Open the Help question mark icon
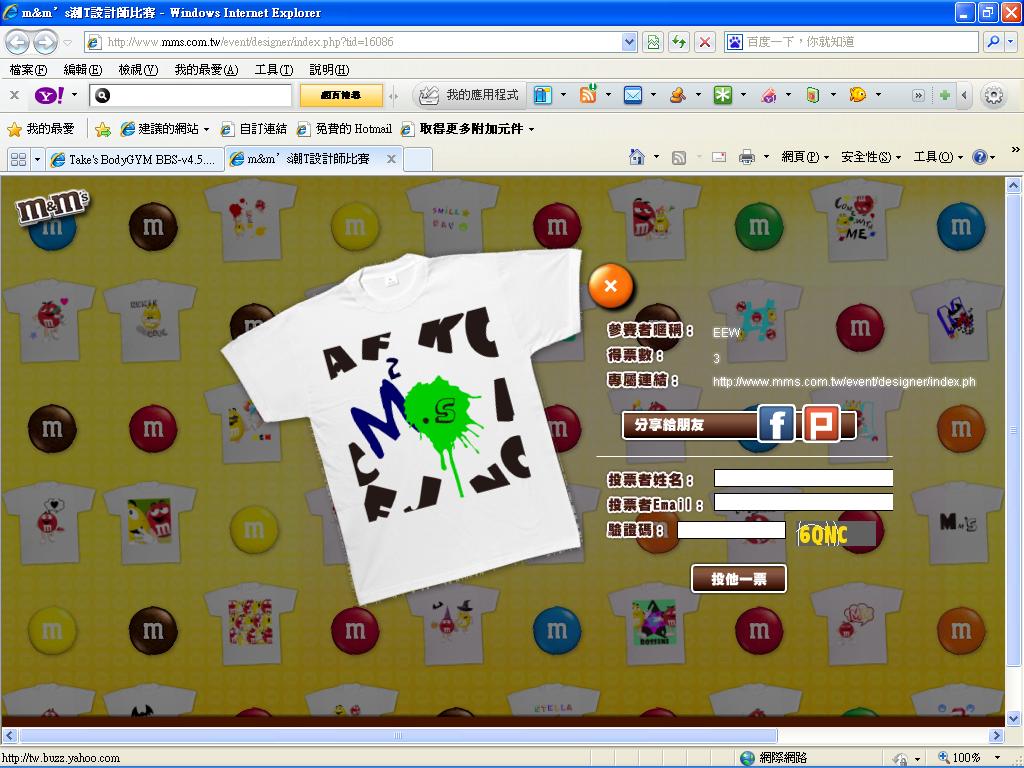Viewport: 1024px width, 768px height. tap(980, 157)
